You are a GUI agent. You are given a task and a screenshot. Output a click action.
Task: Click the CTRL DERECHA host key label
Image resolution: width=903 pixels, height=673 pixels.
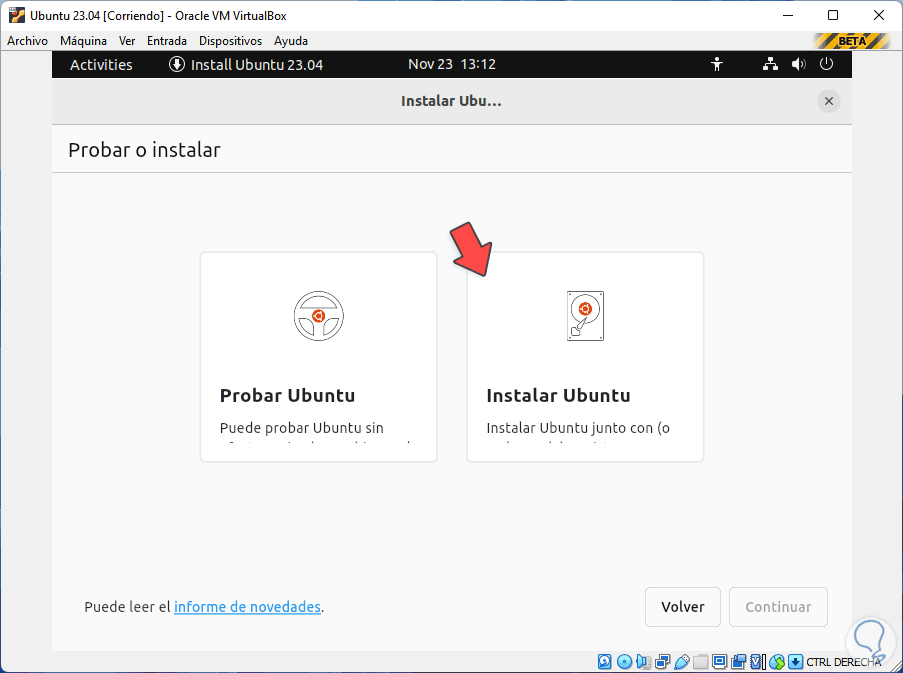[844, 662]
